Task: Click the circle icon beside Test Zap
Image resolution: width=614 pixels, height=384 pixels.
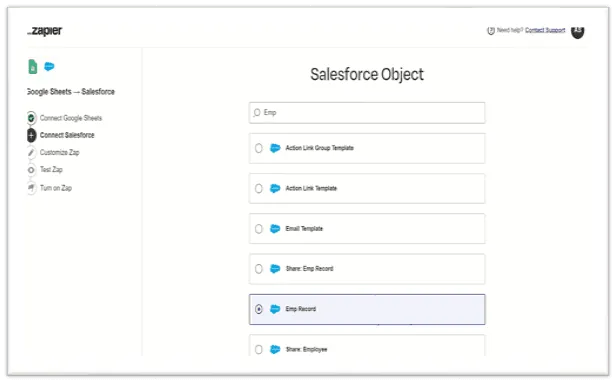Action: pyautogui.click(x=31, y=170)
